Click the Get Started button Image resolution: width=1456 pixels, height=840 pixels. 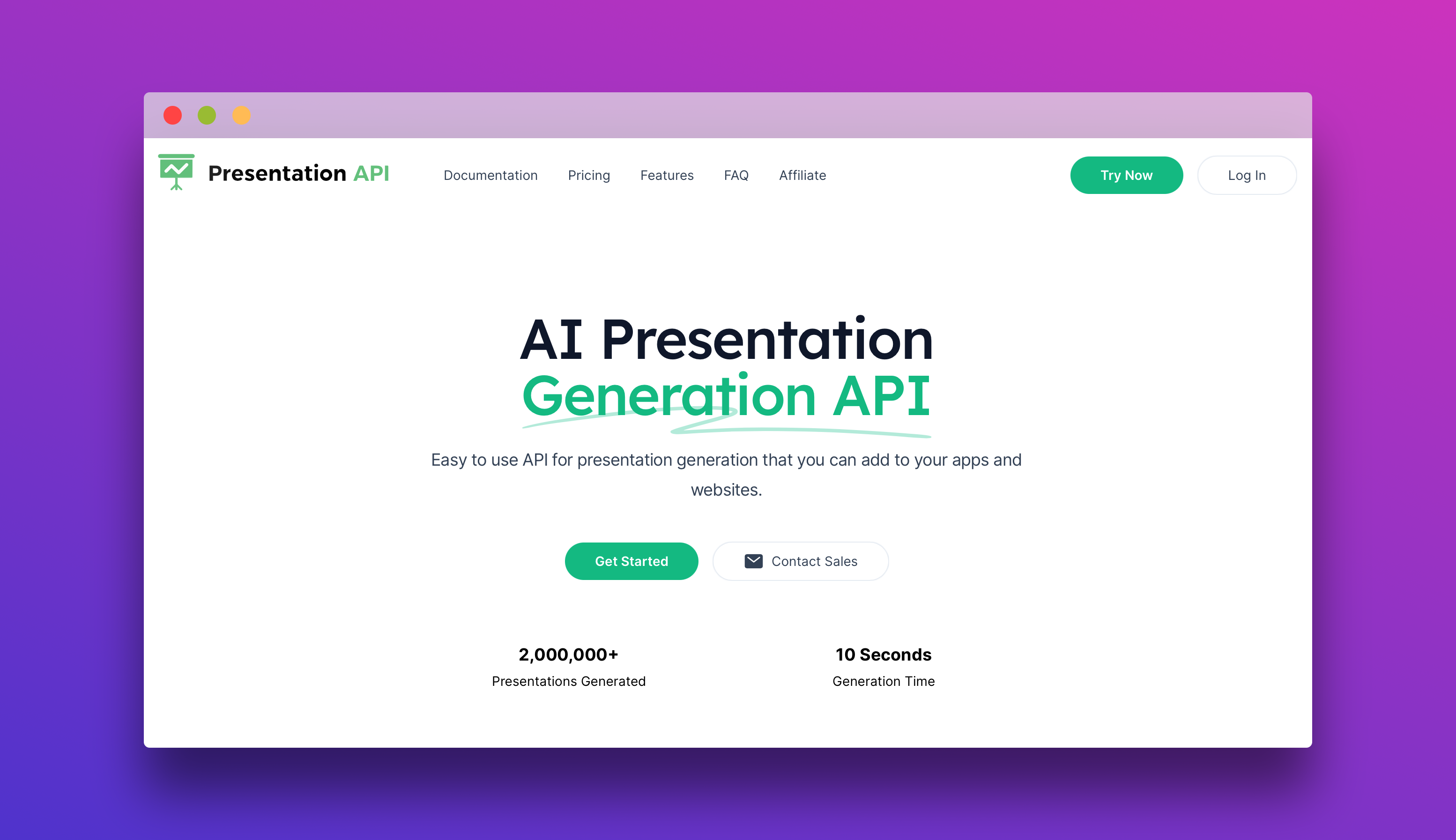pyautogui.click(x=631, y=561)
